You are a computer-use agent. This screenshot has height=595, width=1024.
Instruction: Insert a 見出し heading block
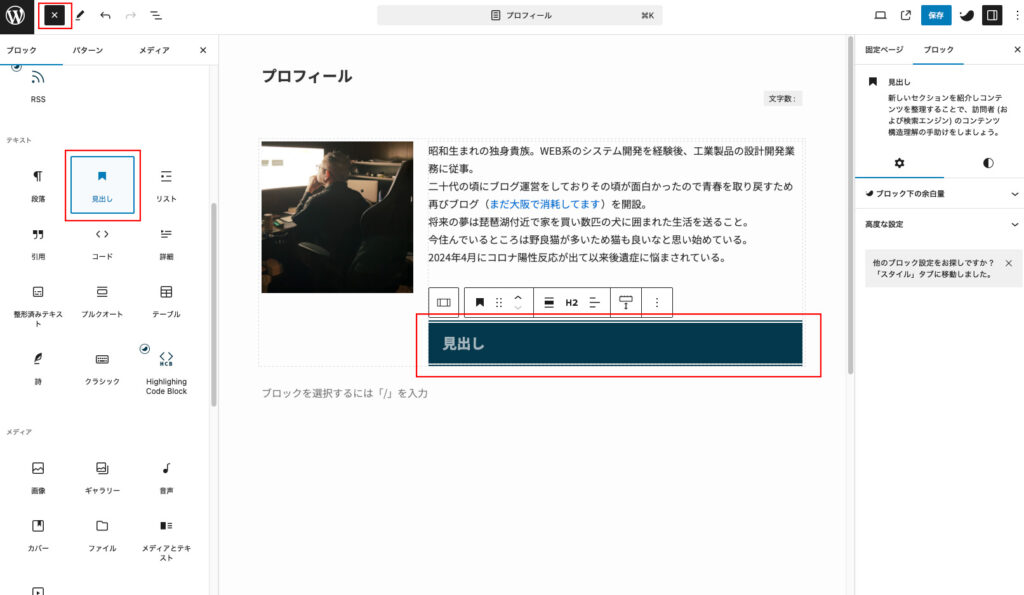102,185
